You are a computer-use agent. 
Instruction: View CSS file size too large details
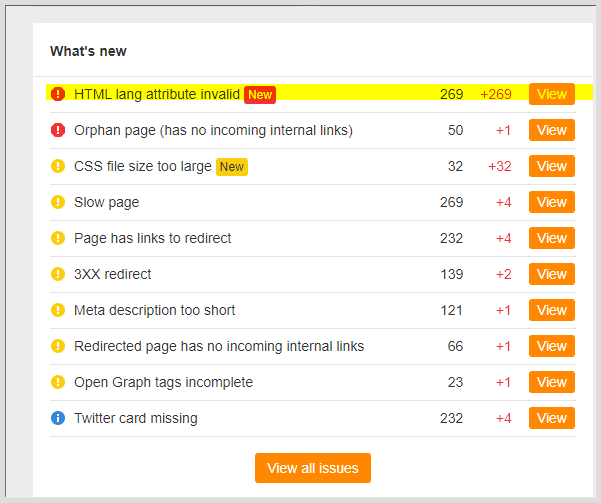coord(552,166)
